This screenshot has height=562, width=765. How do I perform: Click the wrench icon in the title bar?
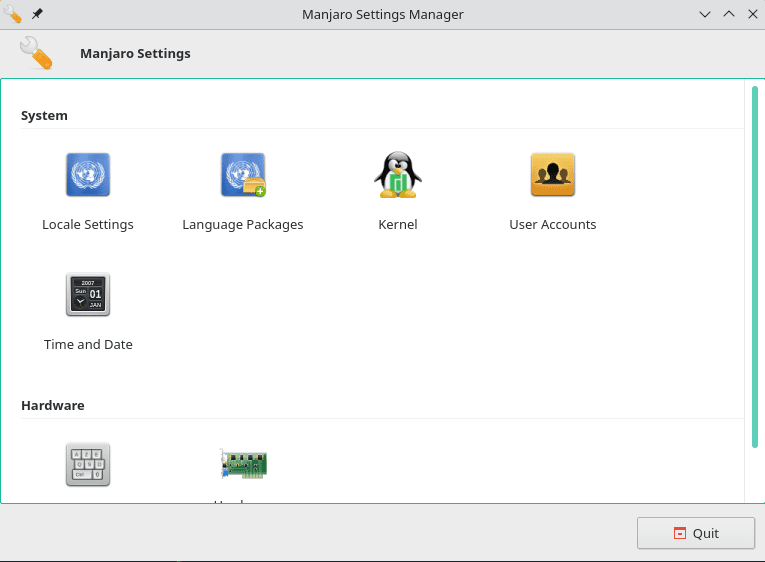(12, 14)
